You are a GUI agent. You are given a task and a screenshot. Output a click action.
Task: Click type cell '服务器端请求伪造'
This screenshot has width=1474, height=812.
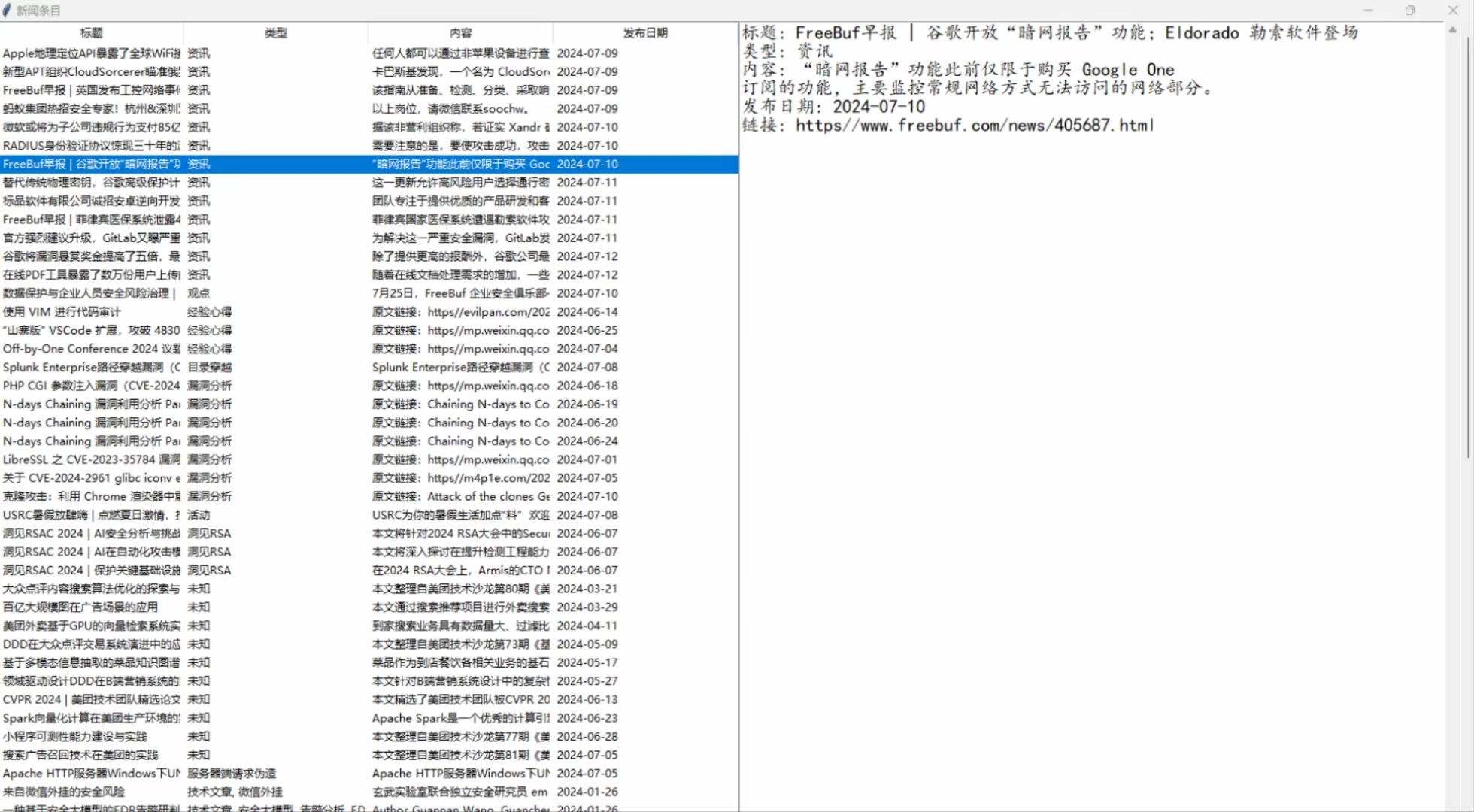[x=232, y=773]
